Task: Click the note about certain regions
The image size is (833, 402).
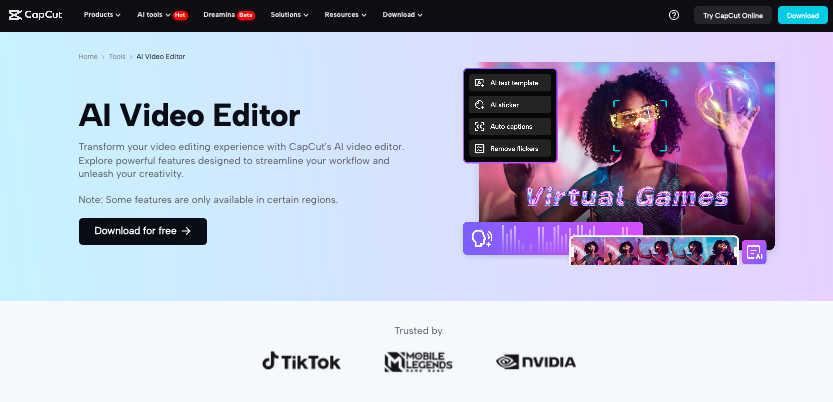Action: [208, 200]
